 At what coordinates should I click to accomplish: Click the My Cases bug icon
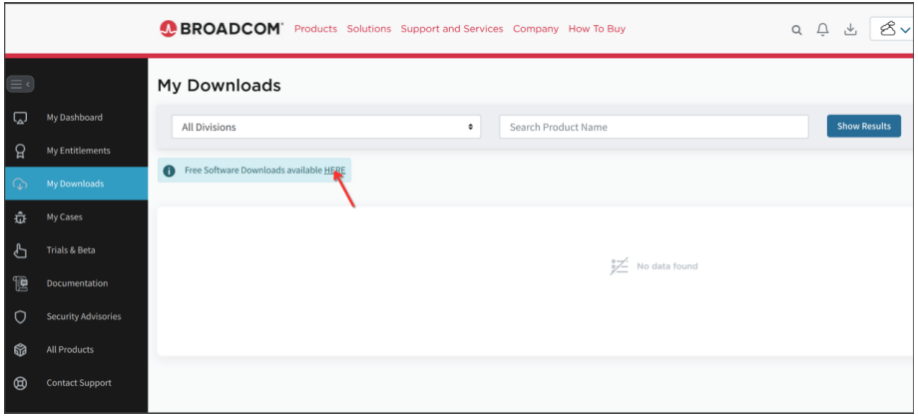click(20, 217)
